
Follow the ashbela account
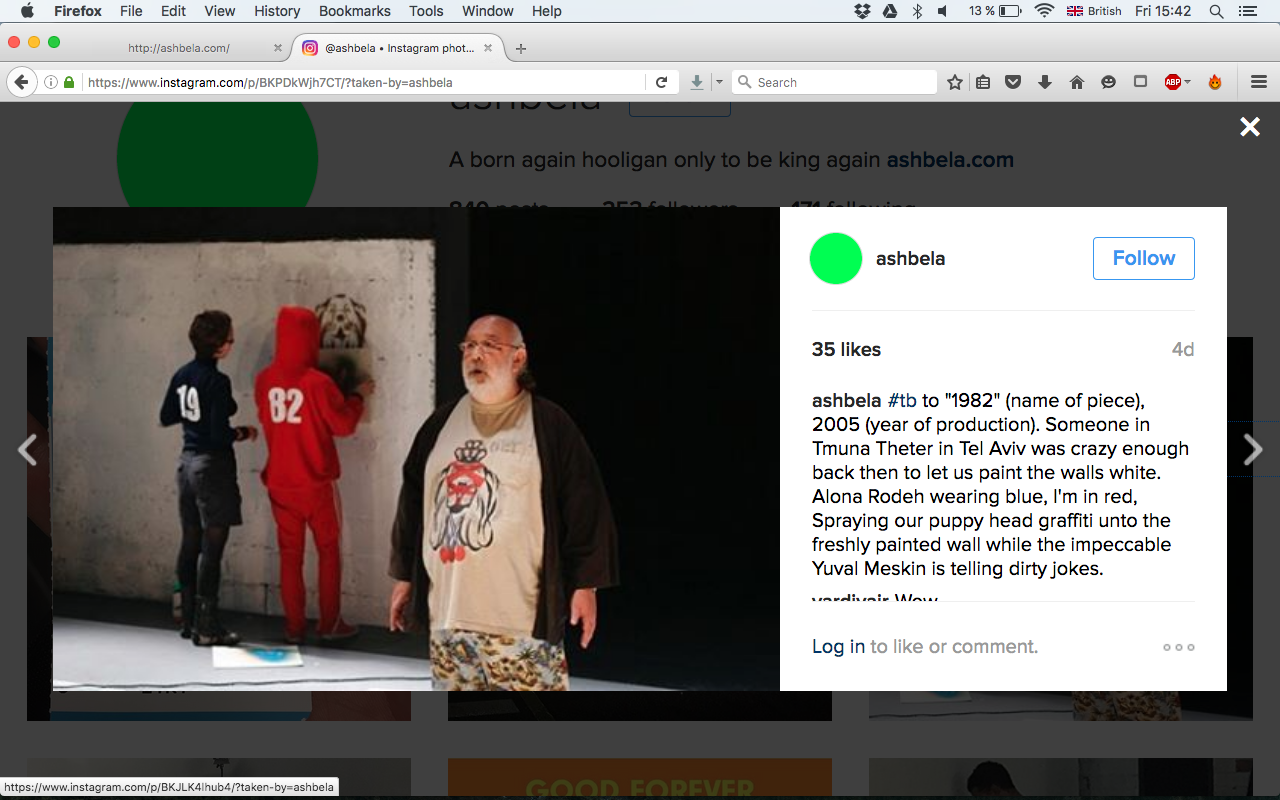coord(1144,258)
